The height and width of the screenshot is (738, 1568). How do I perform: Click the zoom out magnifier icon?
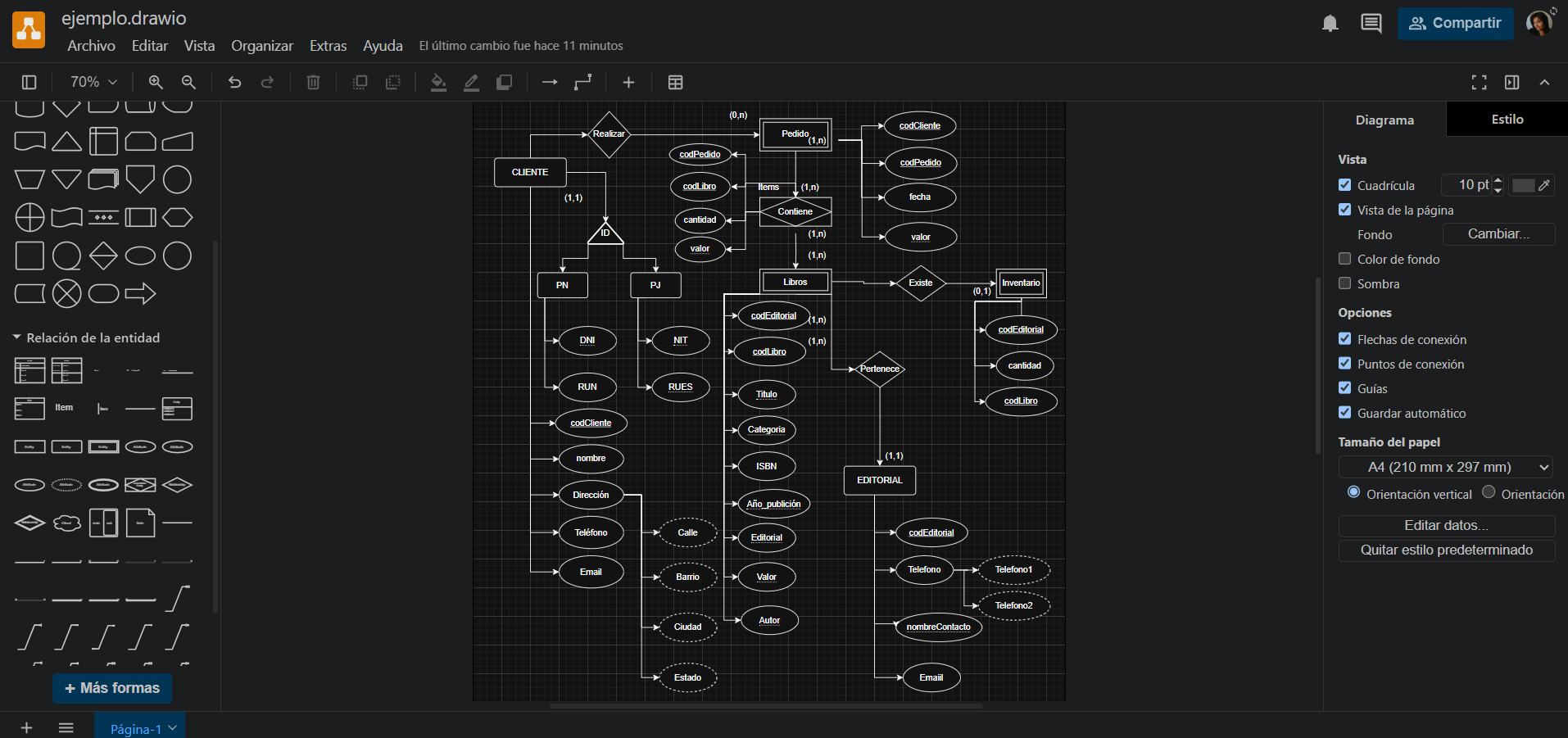pos(188,82)
